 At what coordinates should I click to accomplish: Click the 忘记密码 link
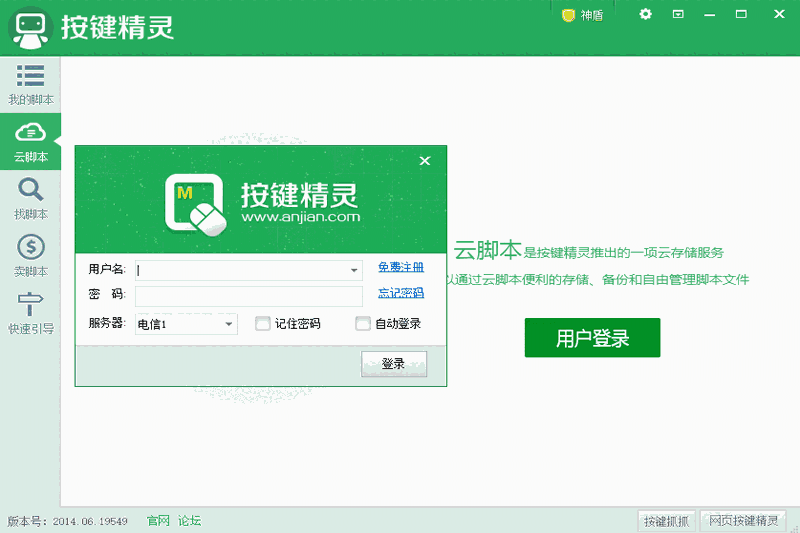click(401, 293)
